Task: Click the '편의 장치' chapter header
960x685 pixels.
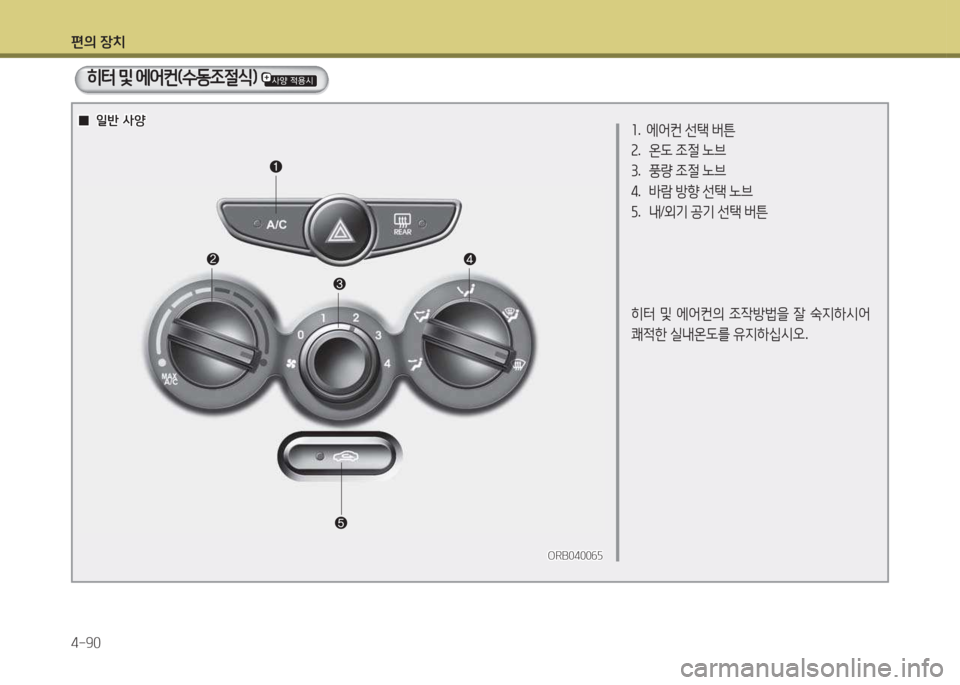Action: pyautogui.click(x=98, y=42)
